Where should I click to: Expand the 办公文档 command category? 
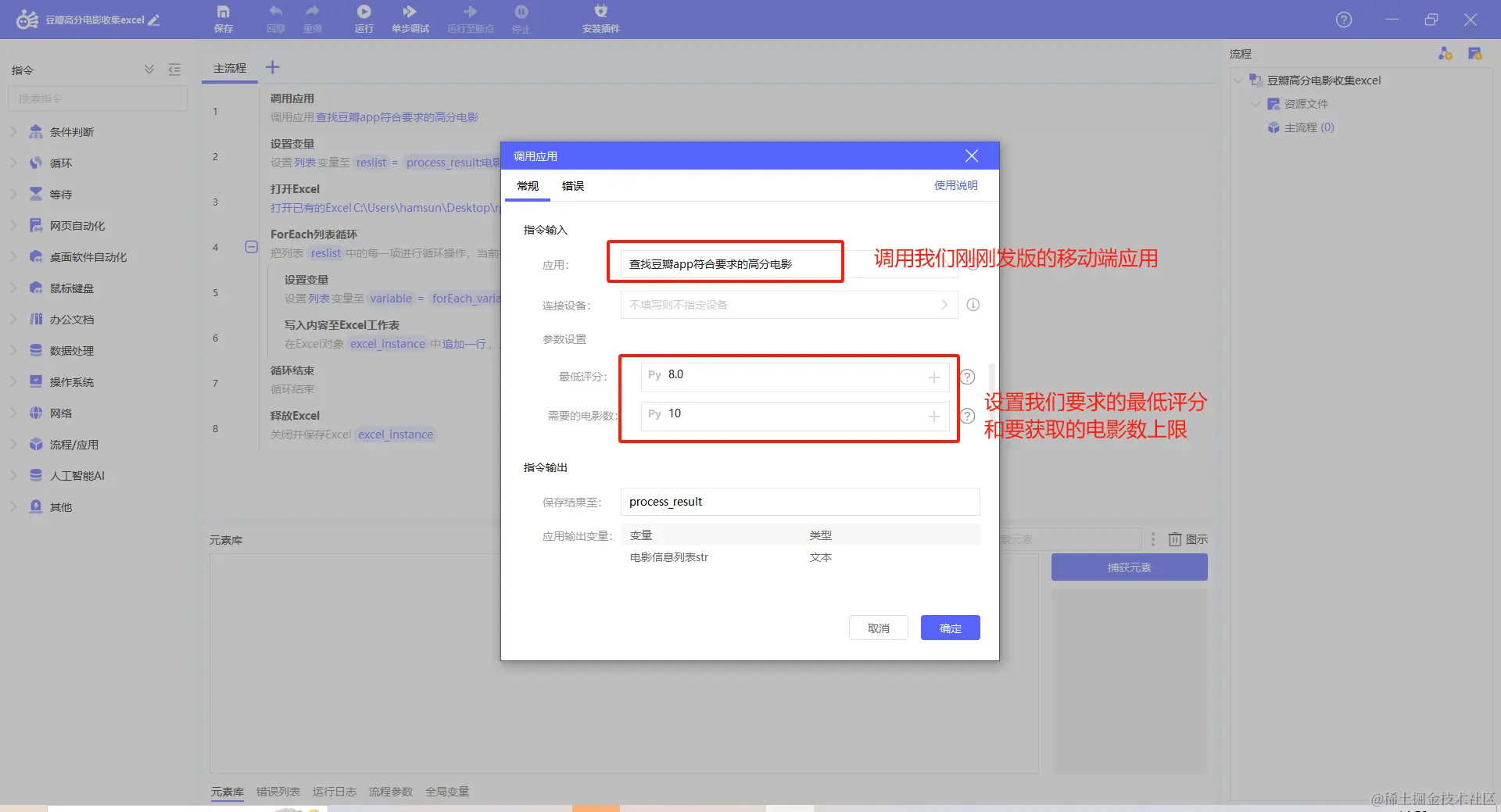click(x=13, y=320)
